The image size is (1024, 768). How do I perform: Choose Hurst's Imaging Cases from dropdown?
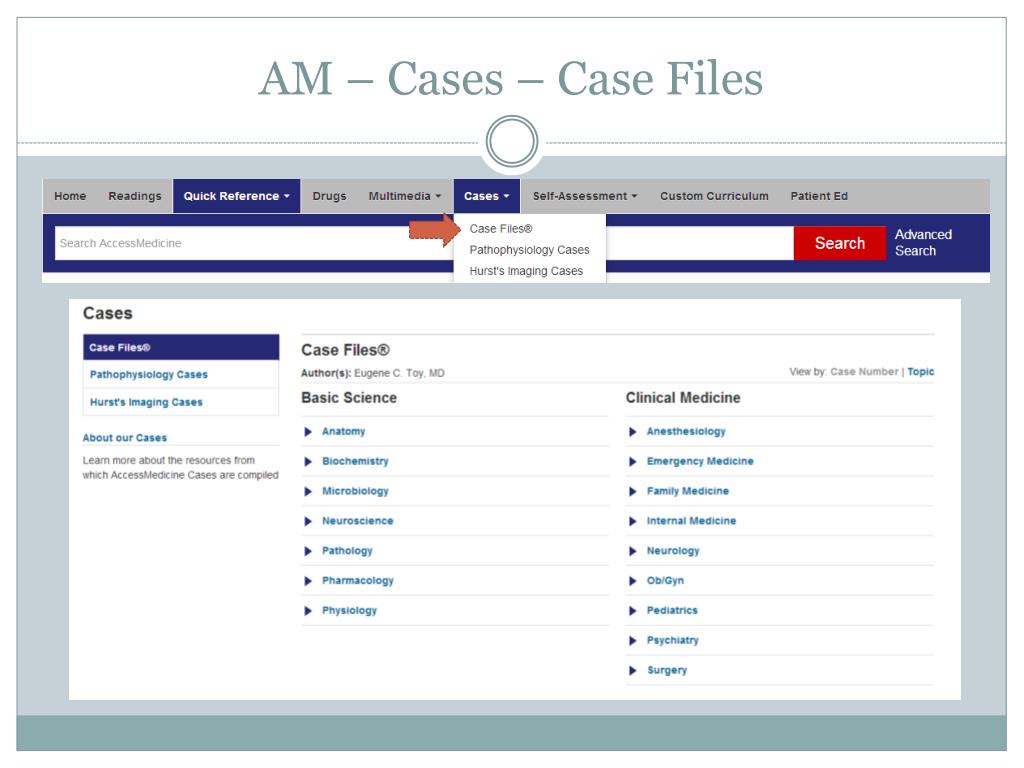pos(526,271)
